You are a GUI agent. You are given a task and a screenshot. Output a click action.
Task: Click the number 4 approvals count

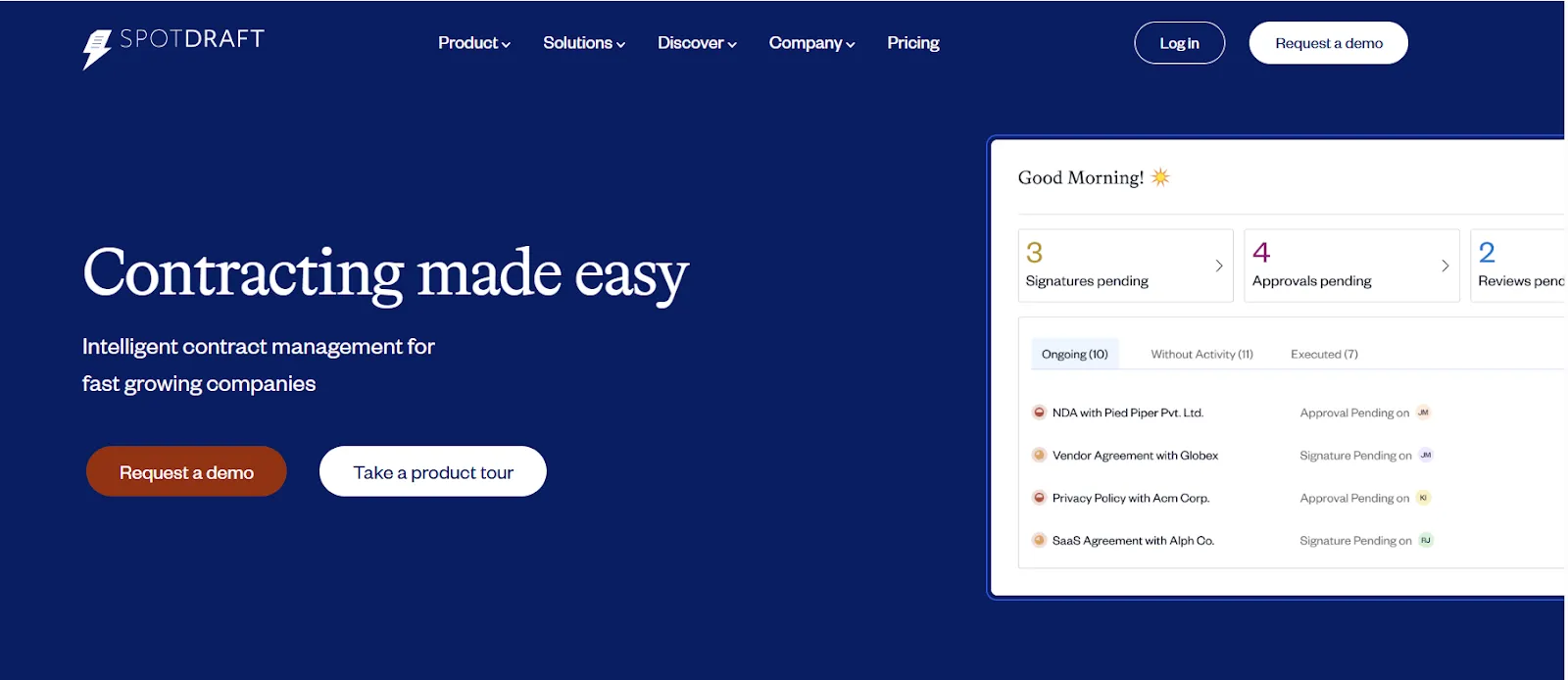click(1261, 253)
